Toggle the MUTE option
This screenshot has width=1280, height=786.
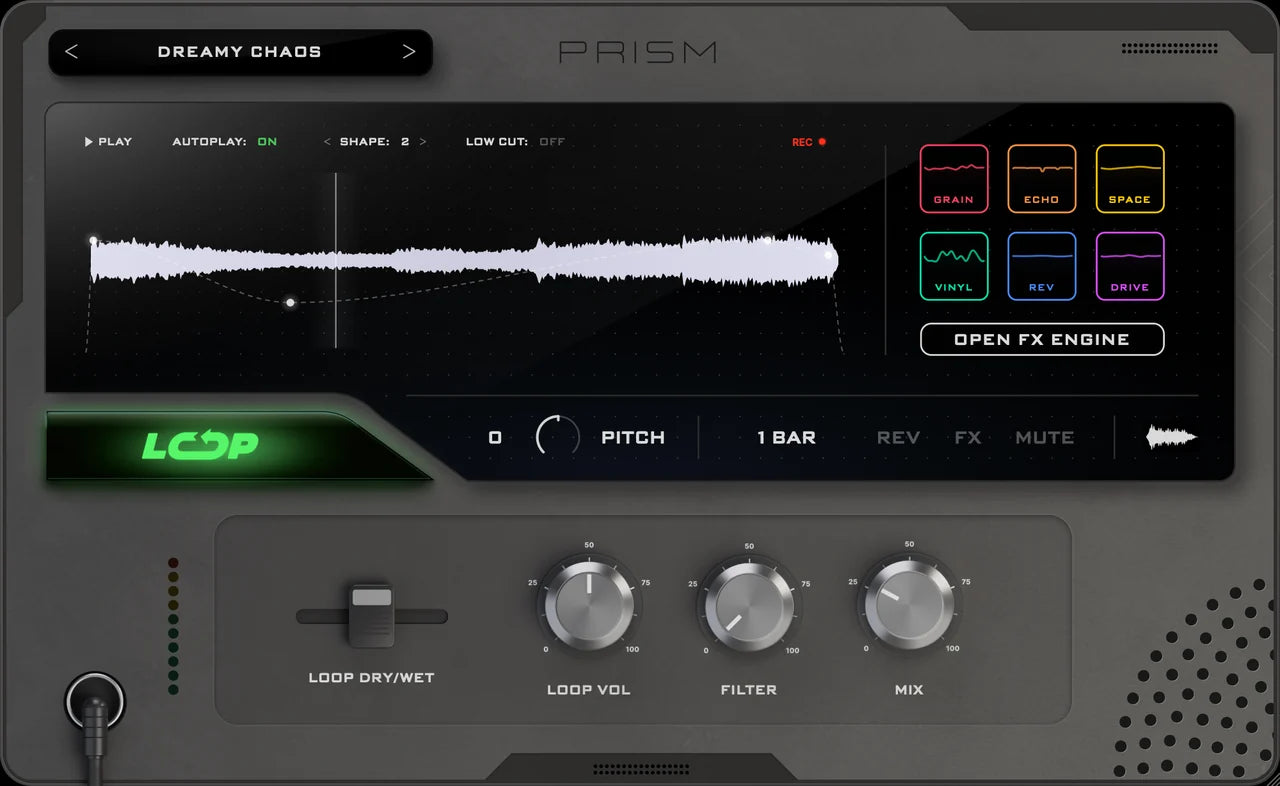[1044, 437]
